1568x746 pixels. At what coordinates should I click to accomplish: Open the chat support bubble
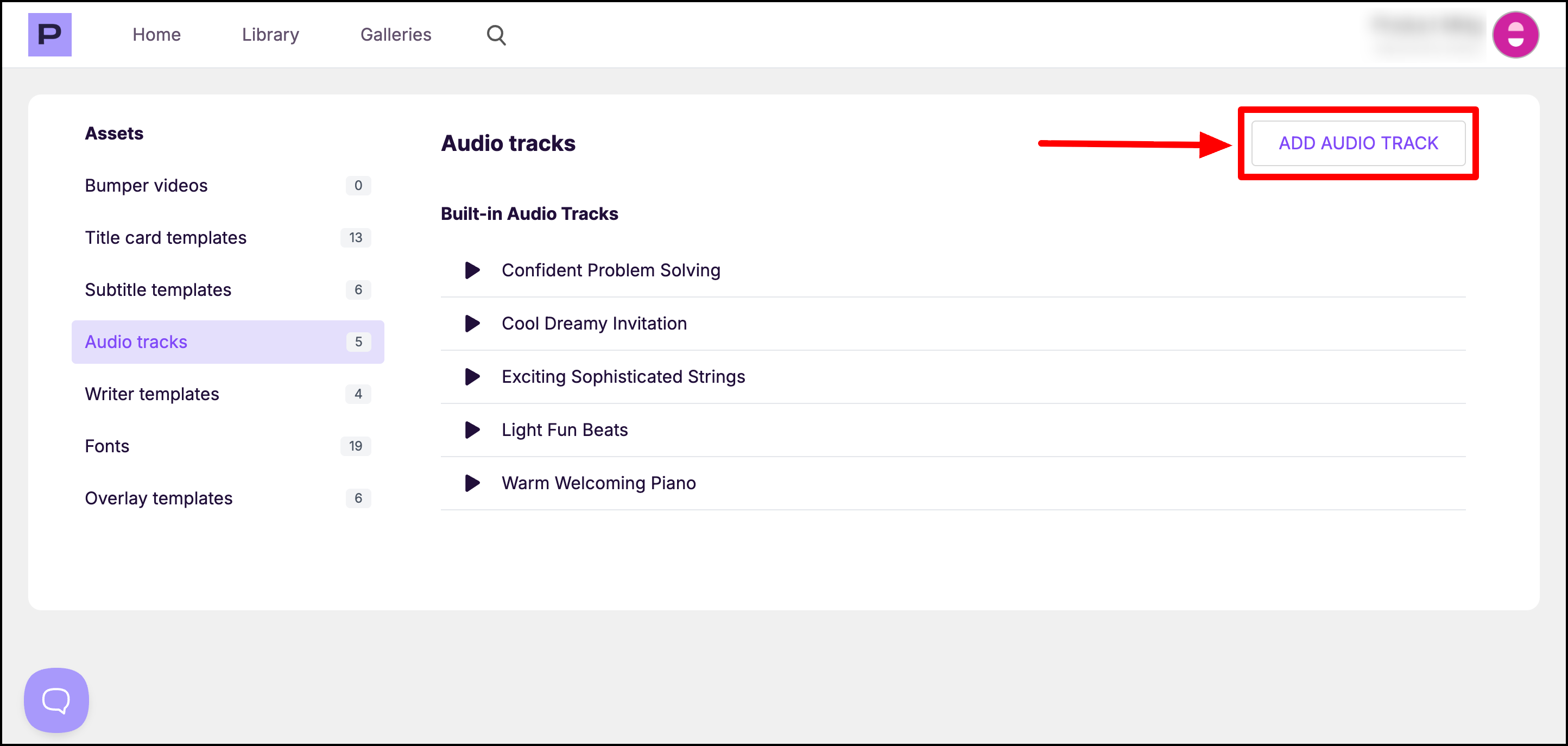pyautogui.click(x=56, y=700)
